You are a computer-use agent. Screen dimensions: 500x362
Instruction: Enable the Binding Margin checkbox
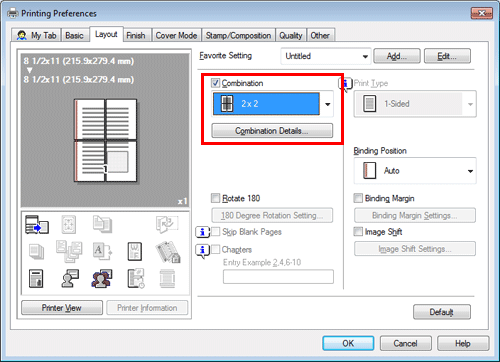358,198
